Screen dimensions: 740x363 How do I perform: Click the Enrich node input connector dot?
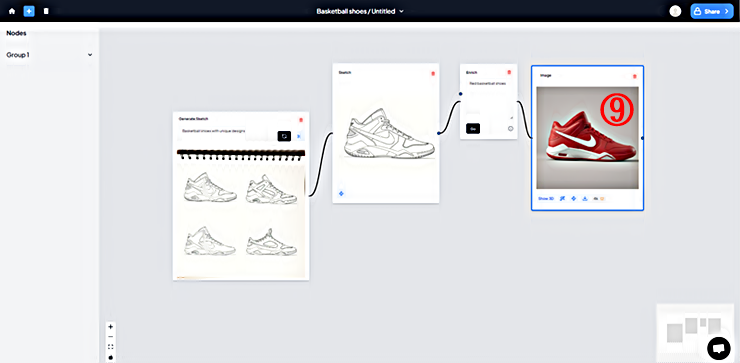pos(461,94)
